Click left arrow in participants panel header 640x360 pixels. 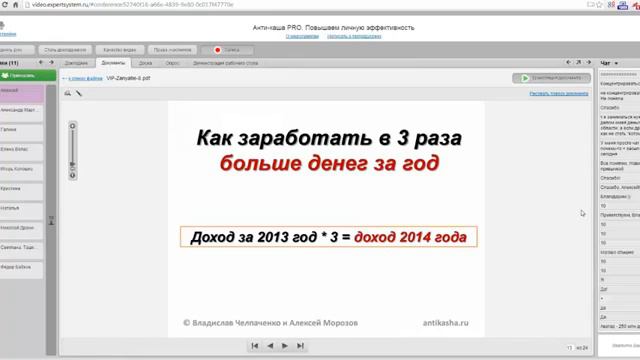pyautogui.click(x=41, y=62)
